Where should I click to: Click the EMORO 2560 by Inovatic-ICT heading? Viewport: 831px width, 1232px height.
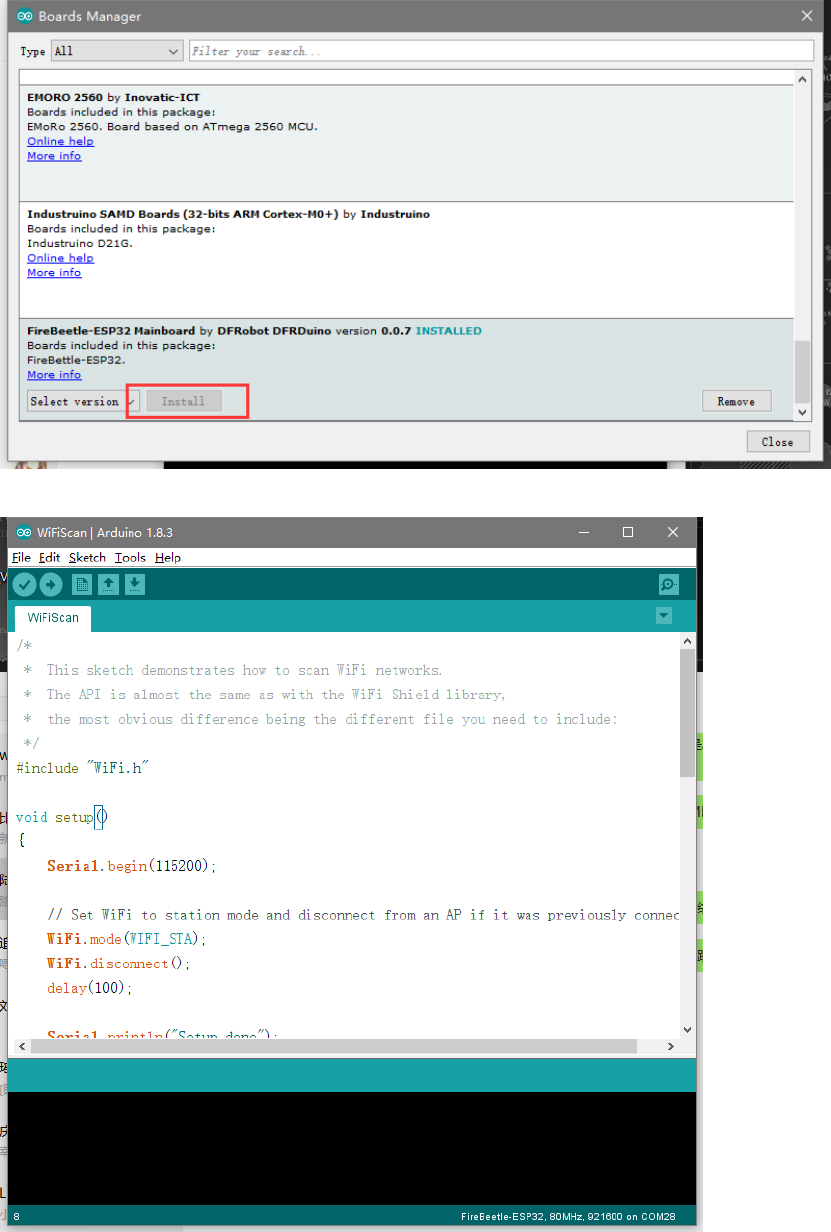[113, 97]
